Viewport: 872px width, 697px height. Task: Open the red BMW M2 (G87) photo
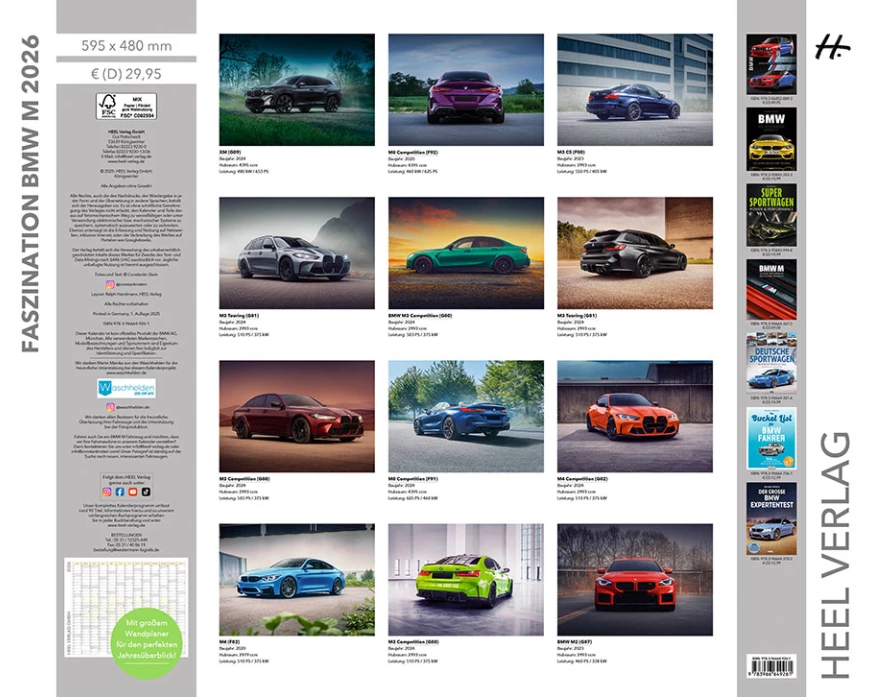point(635,579)
